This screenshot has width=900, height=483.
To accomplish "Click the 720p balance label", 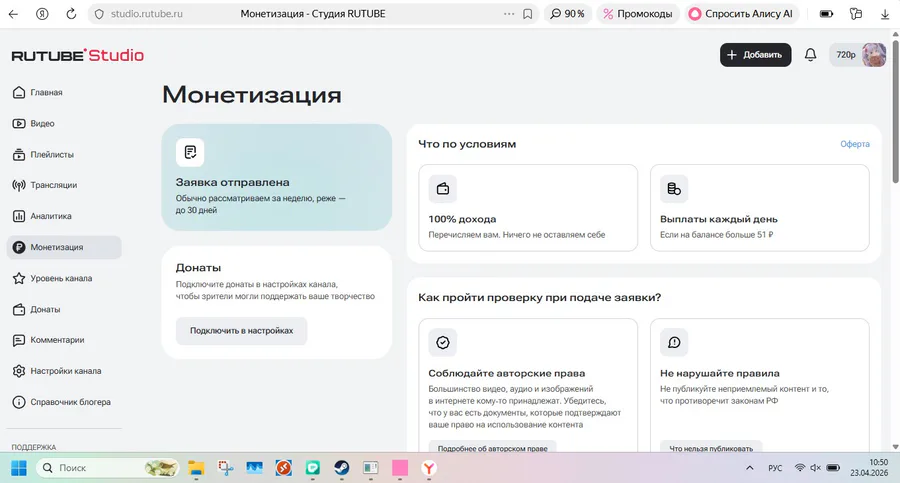I will coord(845,55).
